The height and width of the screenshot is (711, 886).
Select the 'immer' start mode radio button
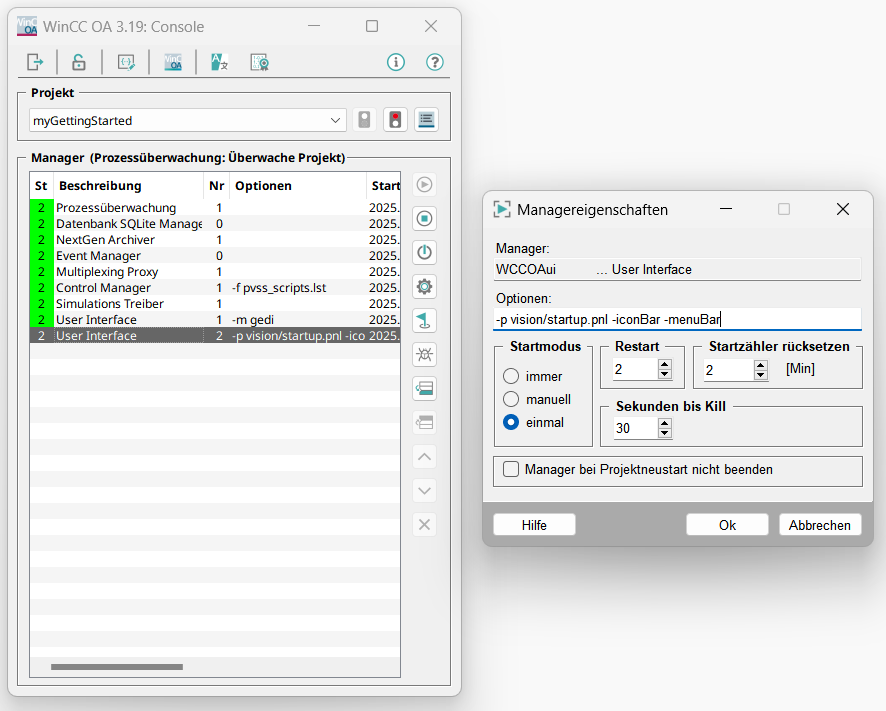pos(511,377)
